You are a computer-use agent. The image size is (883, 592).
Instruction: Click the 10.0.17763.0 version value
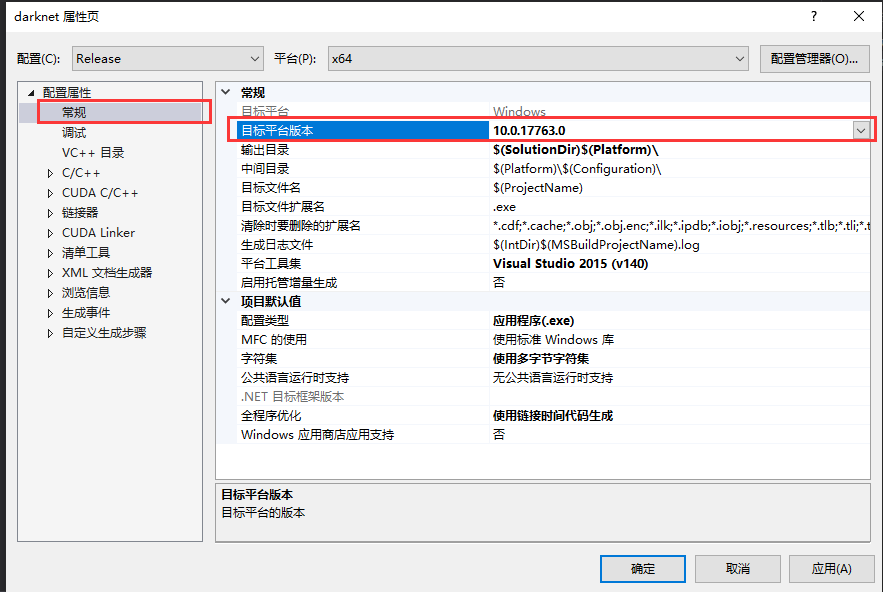[529, 131]
